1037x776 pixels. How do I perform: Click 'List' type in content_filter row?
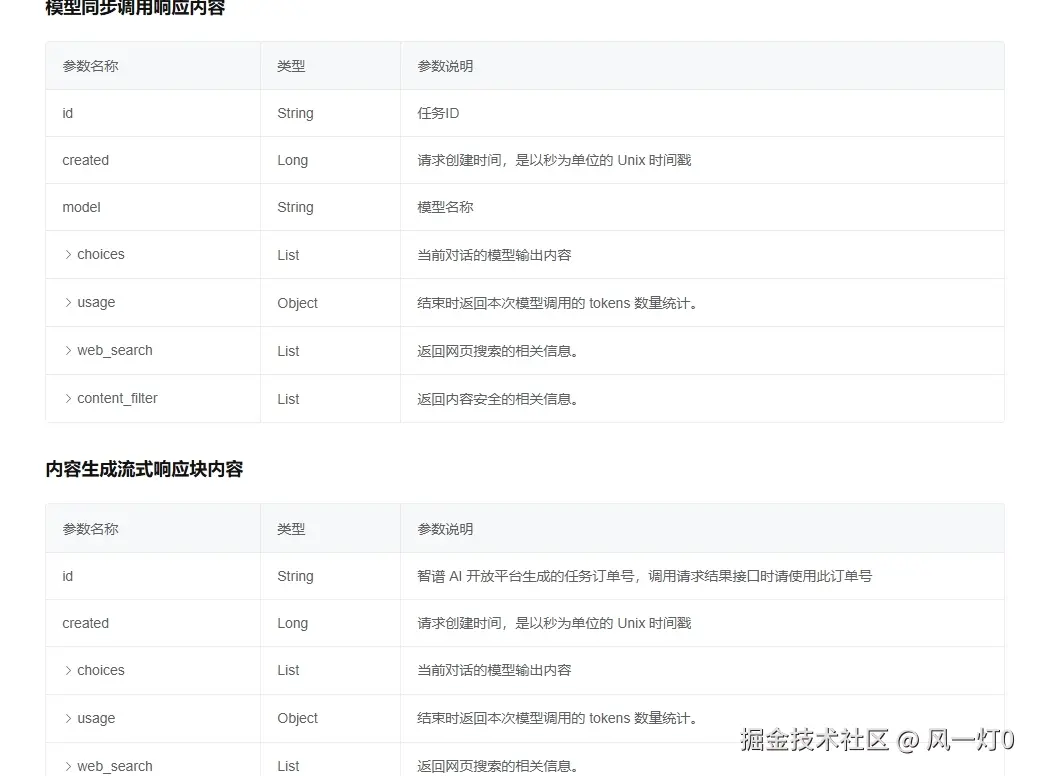(x=288, y=399)
